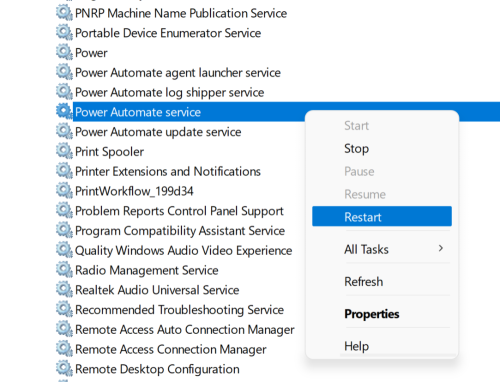500x382 pixels.
Task: Click the gear icon beside PrintWorkflow_199d34
Action: click(x=64, y=191)
